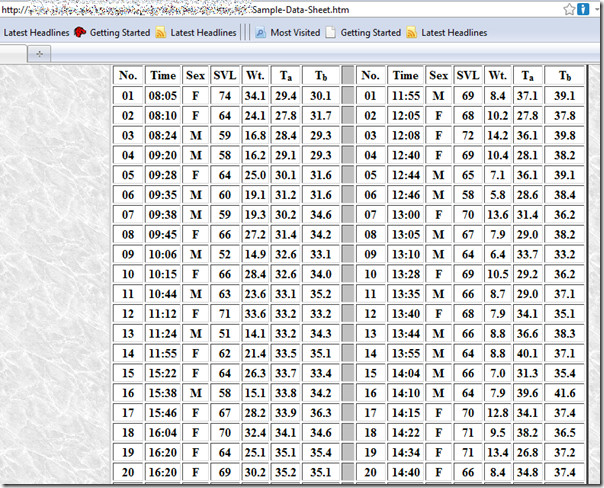Click the time cell 13:44

406,334
